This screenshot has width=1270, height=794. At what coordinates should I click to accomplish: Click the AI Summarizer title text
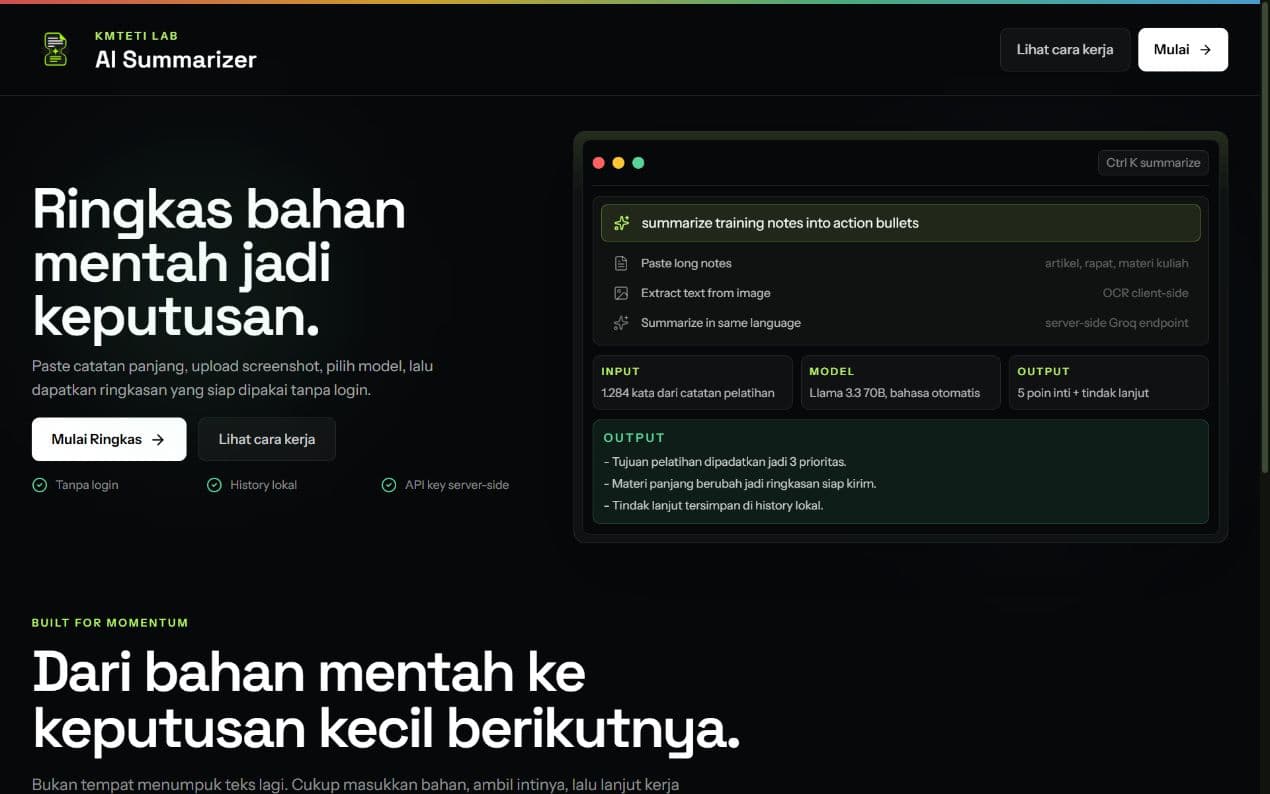pos(176,60)
